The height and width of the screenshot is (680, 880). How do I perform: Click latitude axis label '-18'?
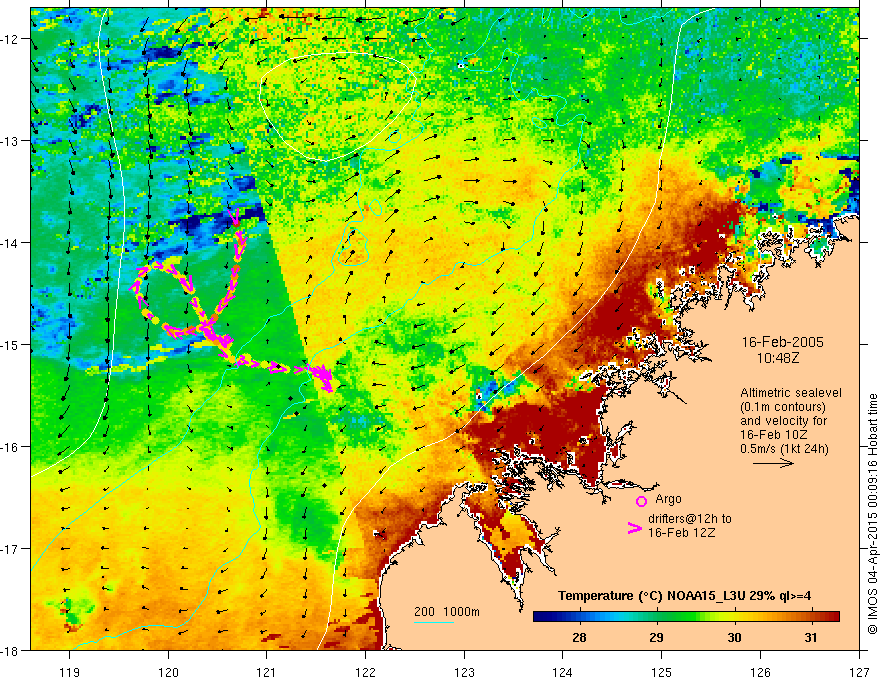click(12, 651)
